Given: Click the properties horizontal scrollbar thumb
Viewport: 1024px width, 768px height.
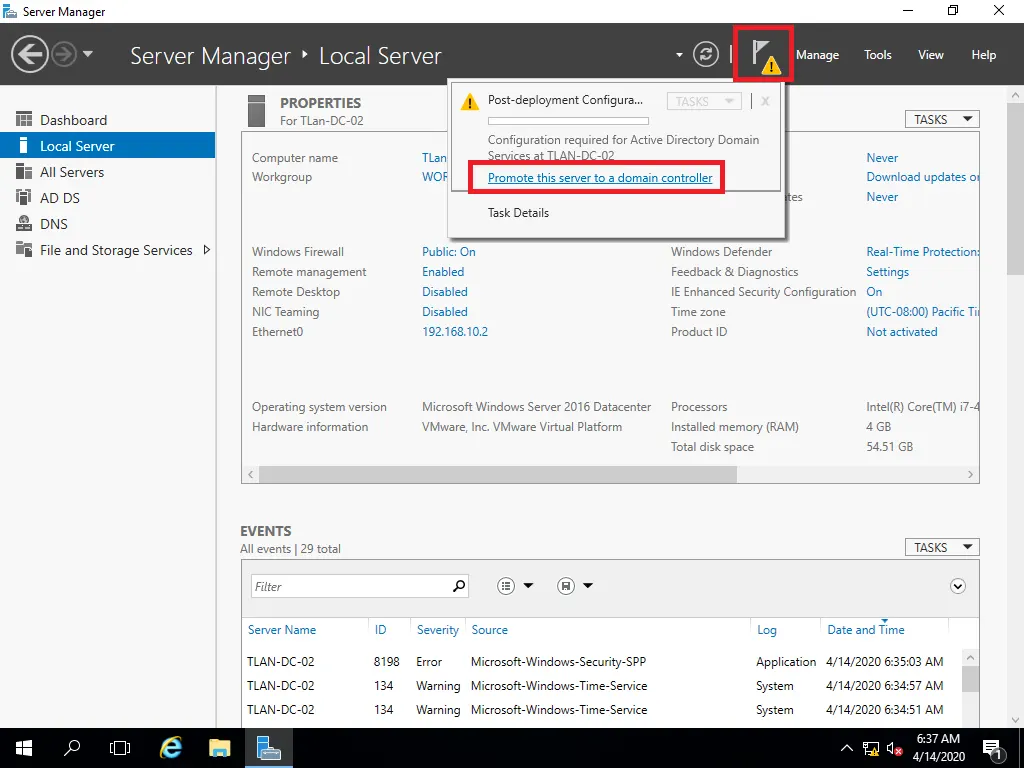Looking at the screenshot, I should pos(498,475).
